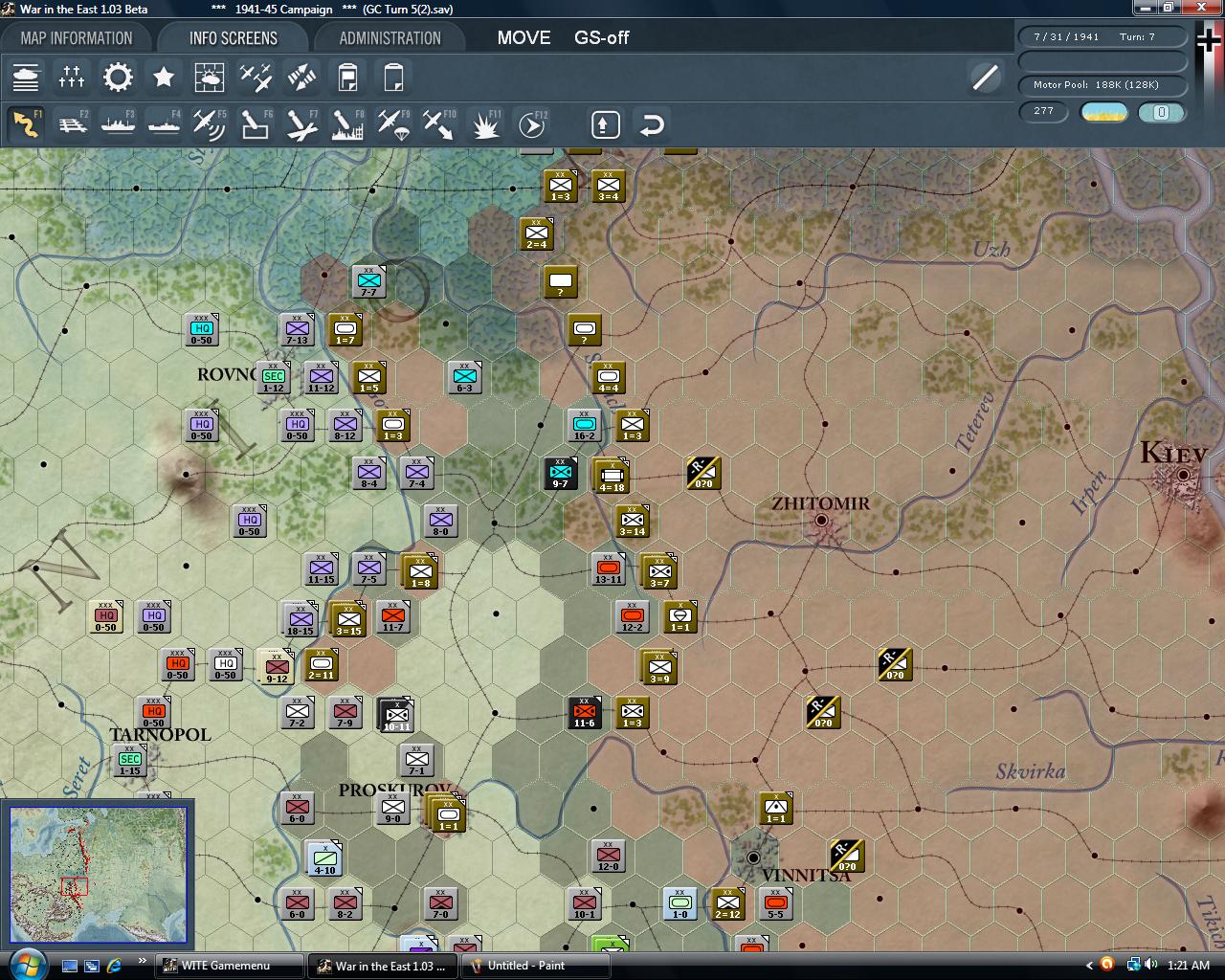Show hidden system tray icons arrow
The width and height of the screenshot is (1225, 980).
[x=1088, y=966]
